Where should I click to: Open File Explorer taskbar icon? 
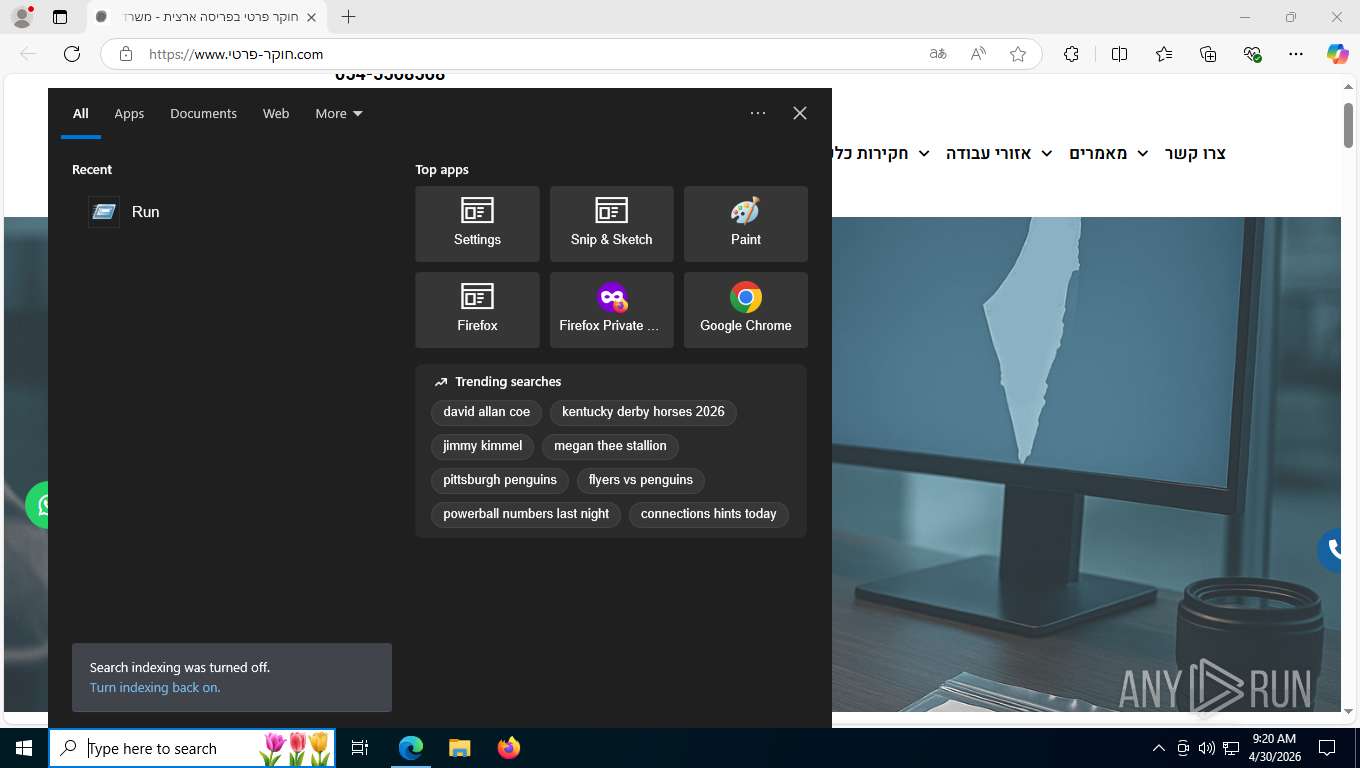click(x=459, y=748)
